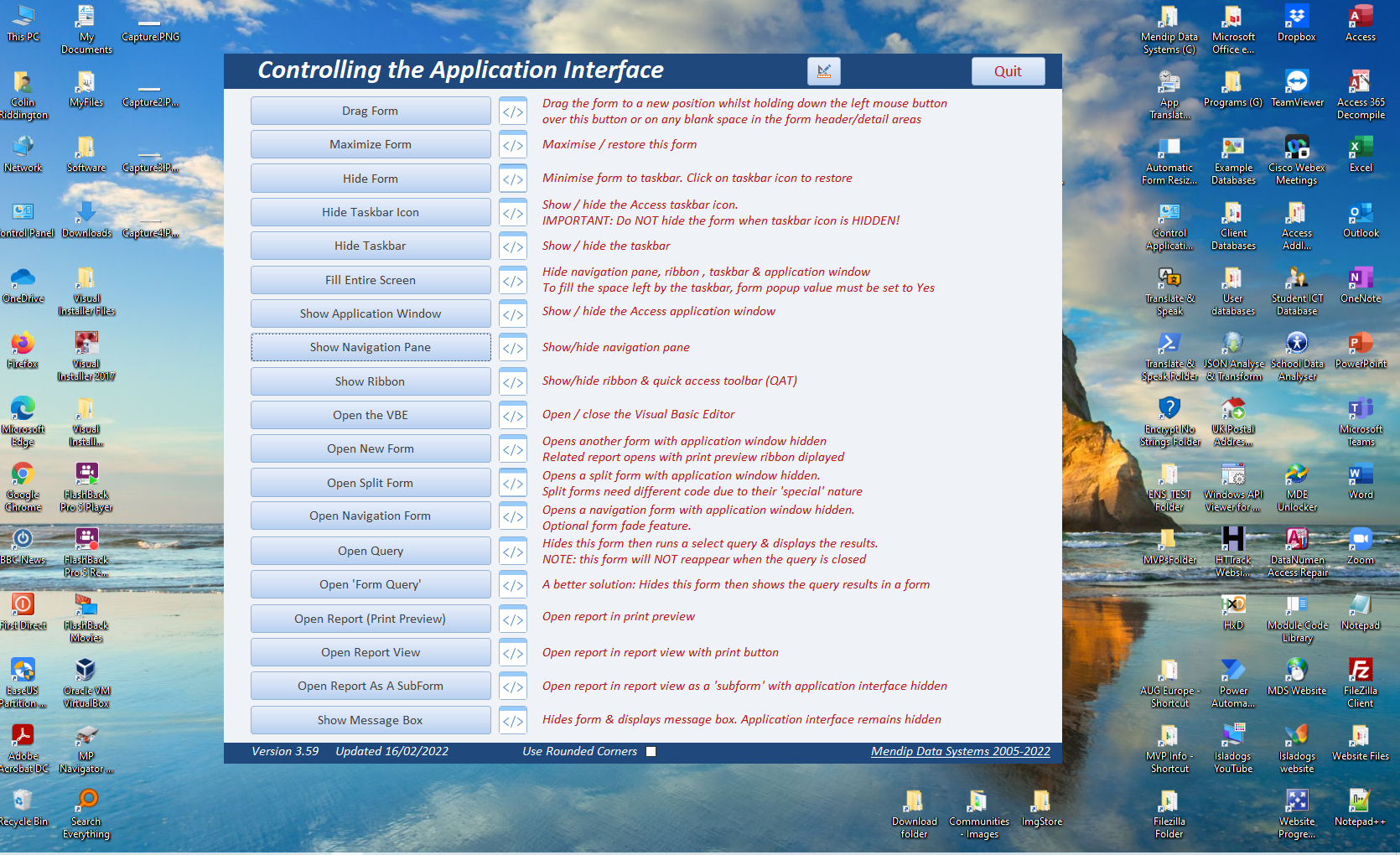
Task: View code for Show Application Window
Action: click(x=512, y=314)
